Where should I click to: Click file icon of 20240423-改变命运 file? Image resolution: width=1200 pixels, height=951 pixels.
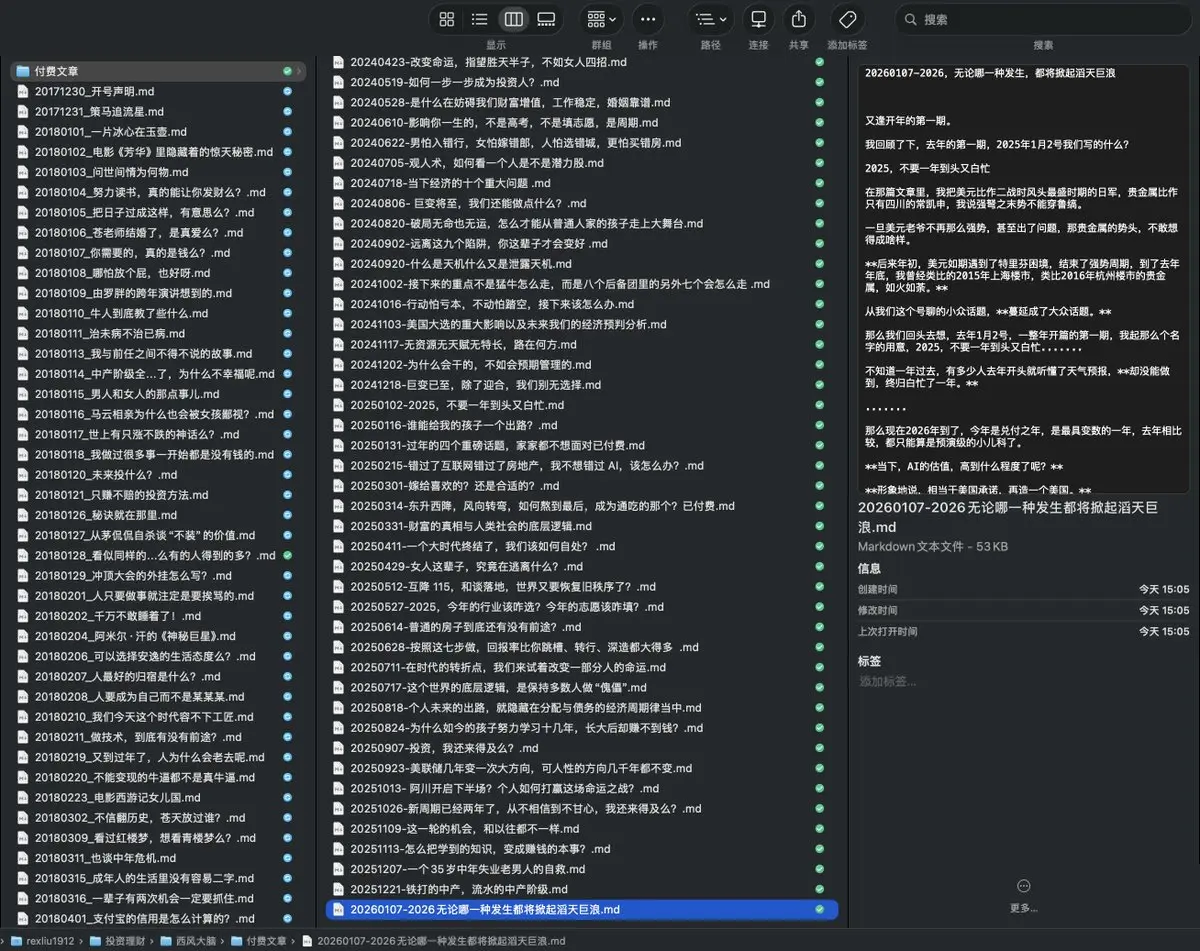pos(338,62)
